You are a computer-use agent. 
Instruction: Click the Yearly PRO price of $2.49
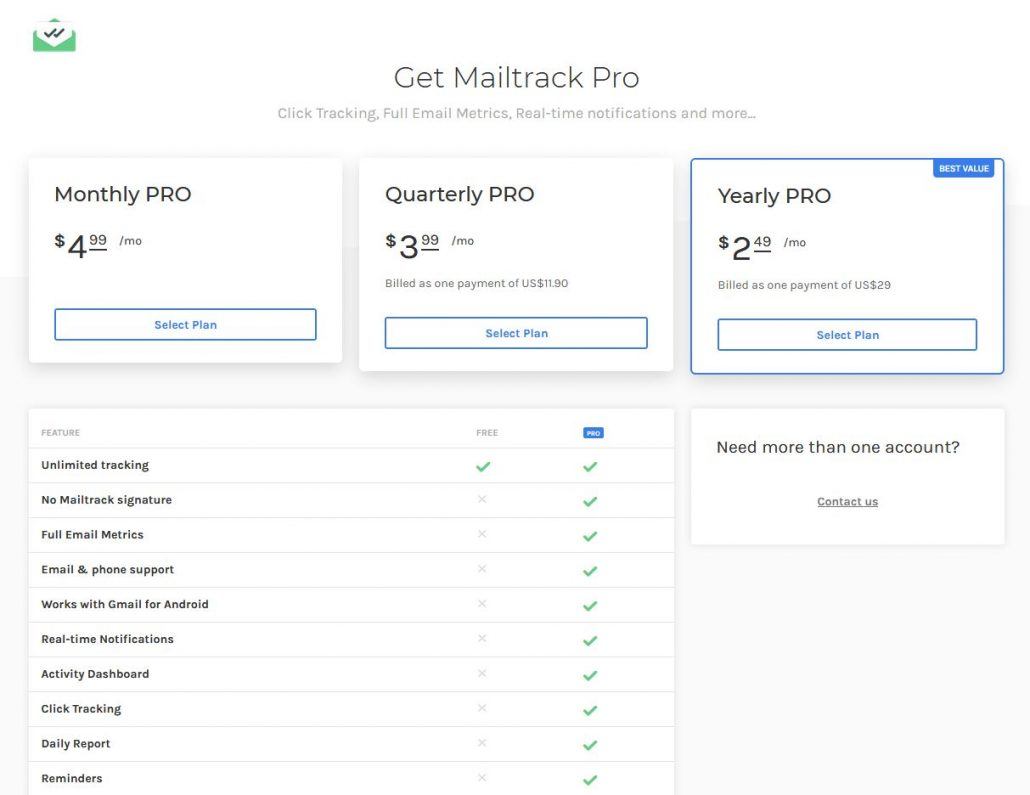[x=746, y=243]
